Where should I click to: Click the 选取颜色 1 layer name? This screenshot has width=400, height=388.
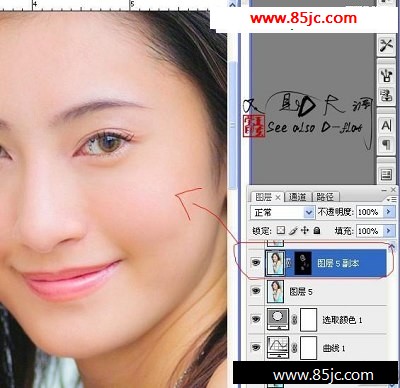click(342, 320)
